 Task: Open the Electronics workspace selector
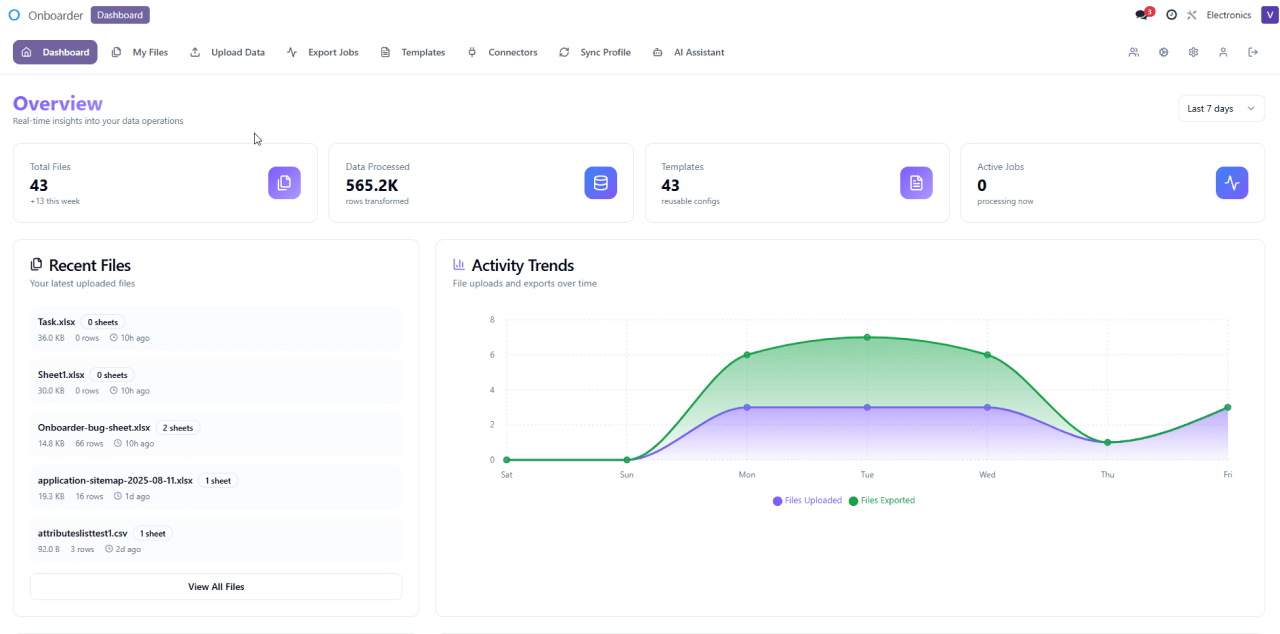tap(1228, 15)
